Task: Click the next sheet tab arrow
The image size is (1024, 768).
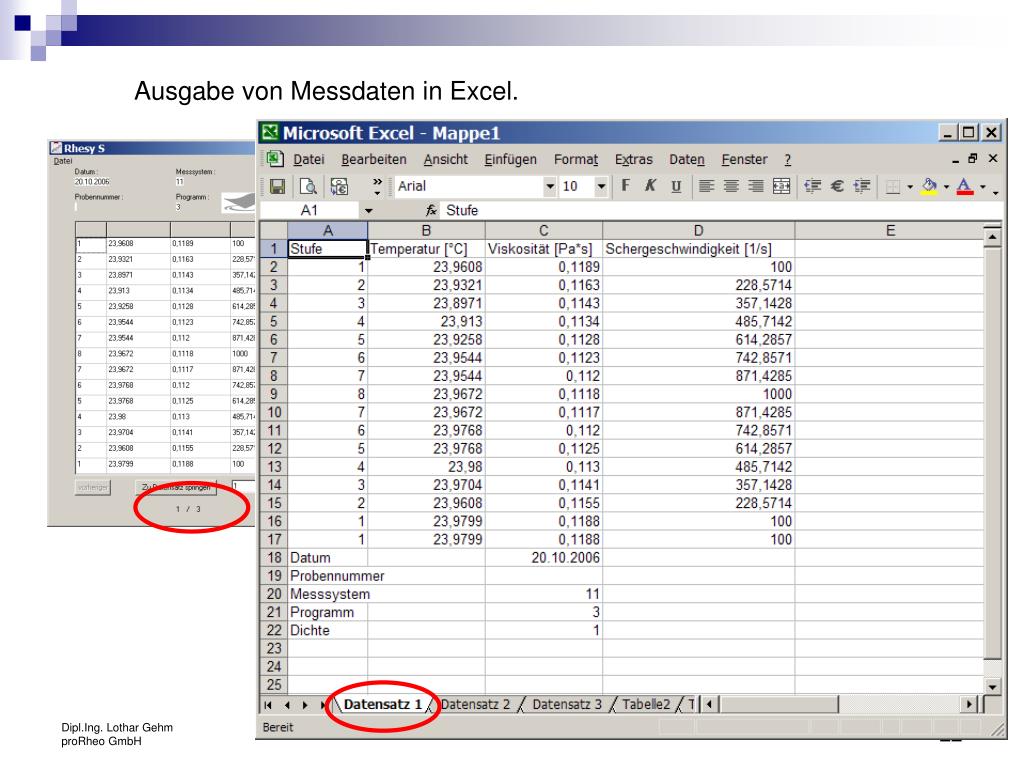Action: coord(305,705)
